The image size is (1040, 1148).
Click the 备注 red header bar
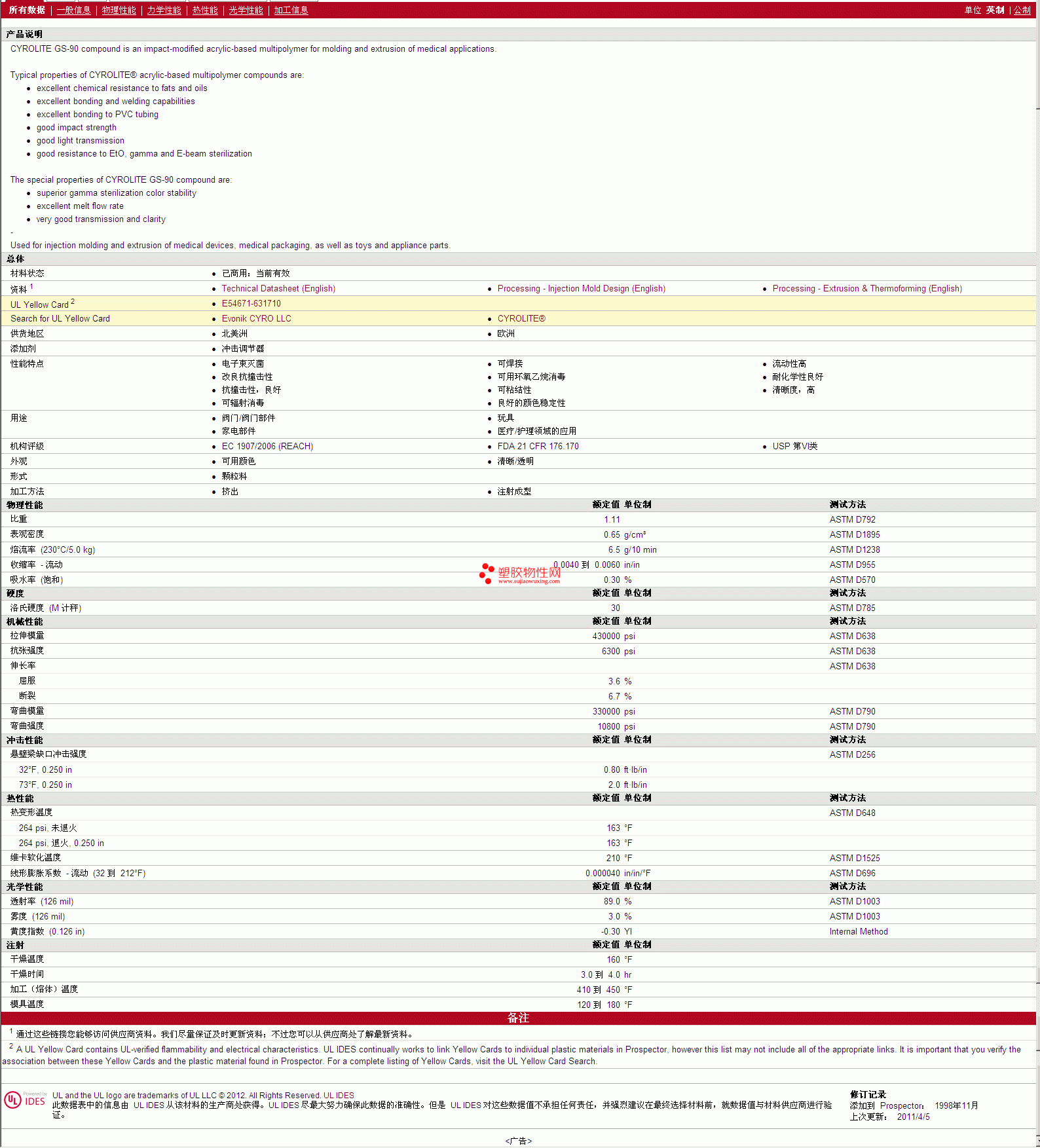pos(518,1018)
